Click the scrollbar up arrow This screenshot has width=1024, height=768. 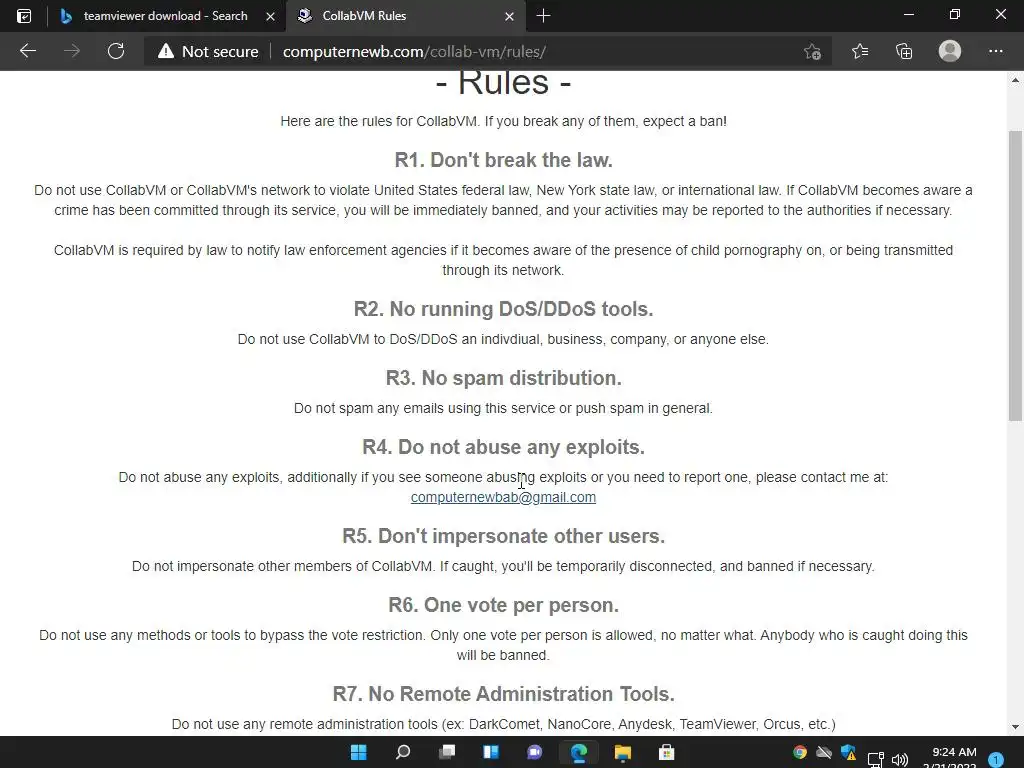1015,80
